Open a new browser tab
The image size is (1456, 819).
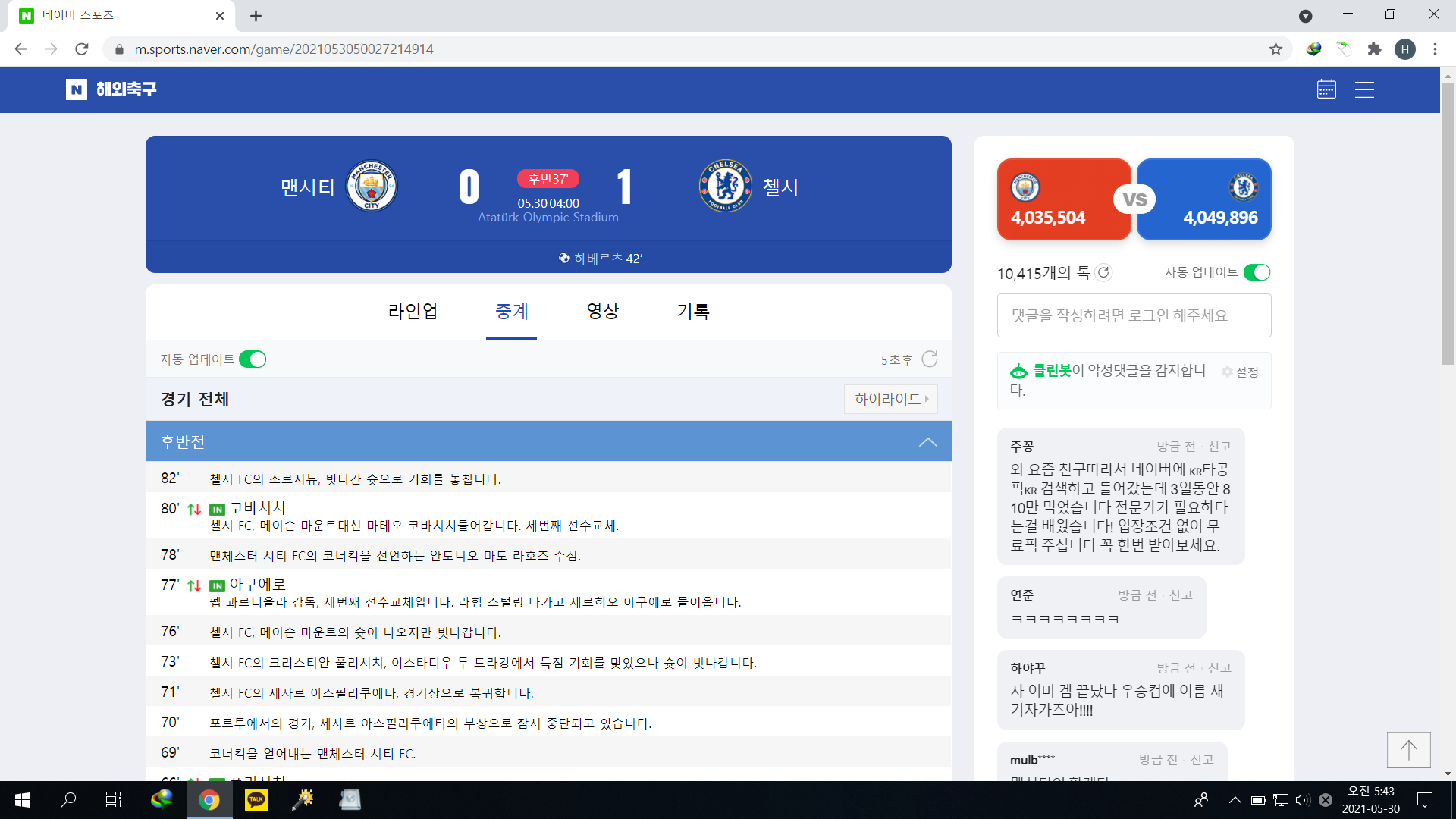click(x=256, y=16)
